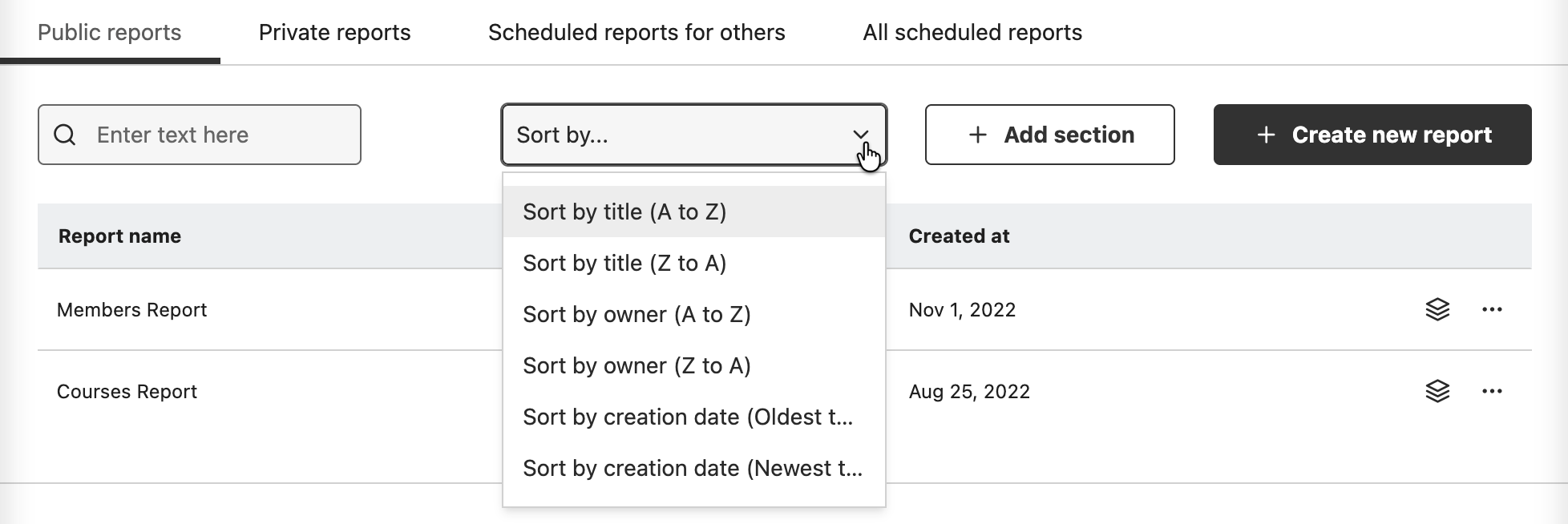The image size is (1568, 524).
Task: Open Scheduled reports for others tab
Action: tap(636, 32)
